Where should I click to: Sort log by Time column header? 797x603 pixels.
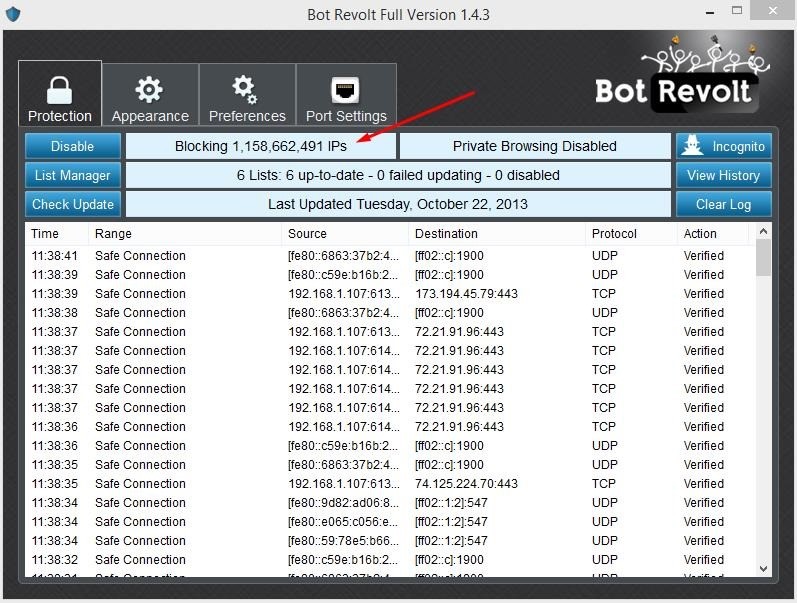click(57, 233)
